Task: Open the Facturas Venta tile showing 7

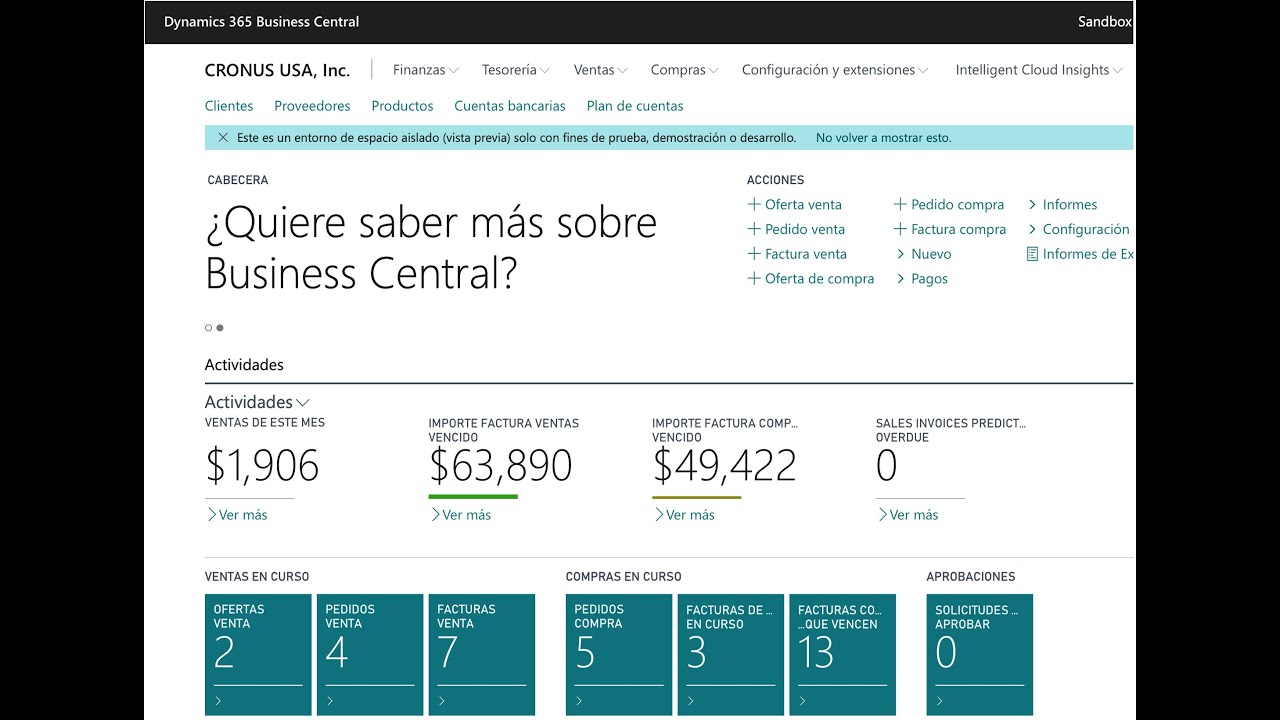Action: [482, 655]
